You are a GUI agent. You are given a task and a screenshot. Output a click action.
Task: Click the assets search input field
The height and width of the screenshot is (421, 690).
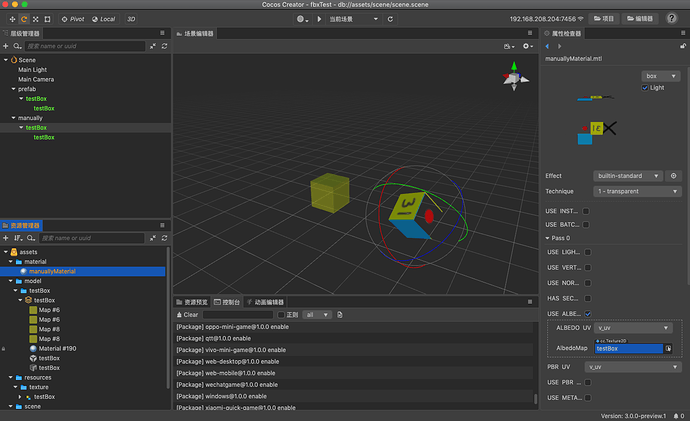coord(92,238)
